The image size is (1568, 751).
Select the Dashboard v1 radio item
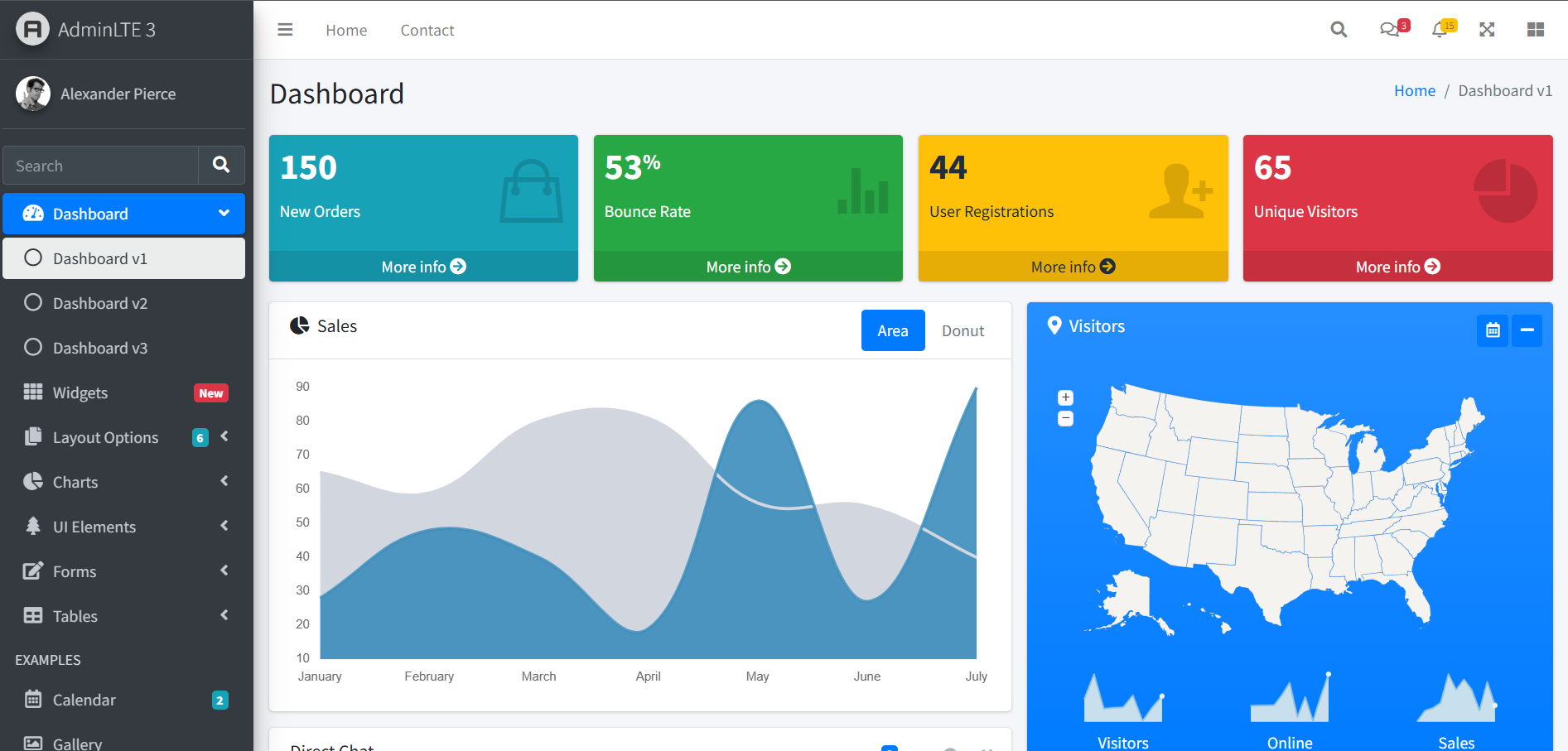tap(99, 258)
